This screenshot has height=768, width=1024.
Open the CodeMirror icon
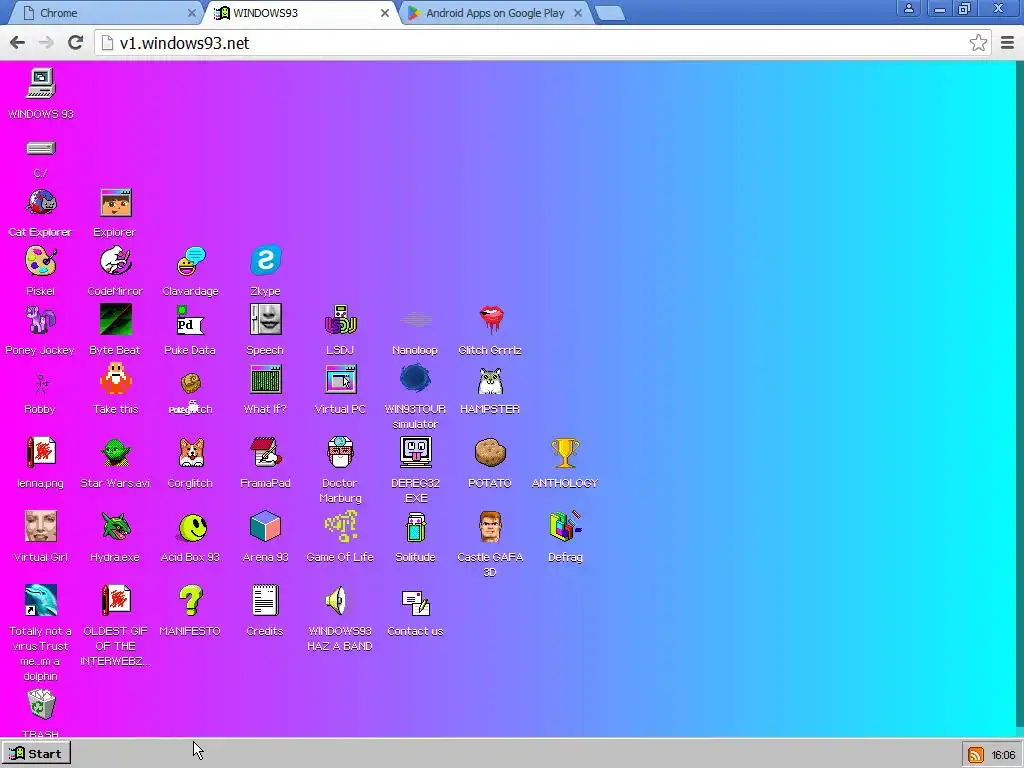116,261
